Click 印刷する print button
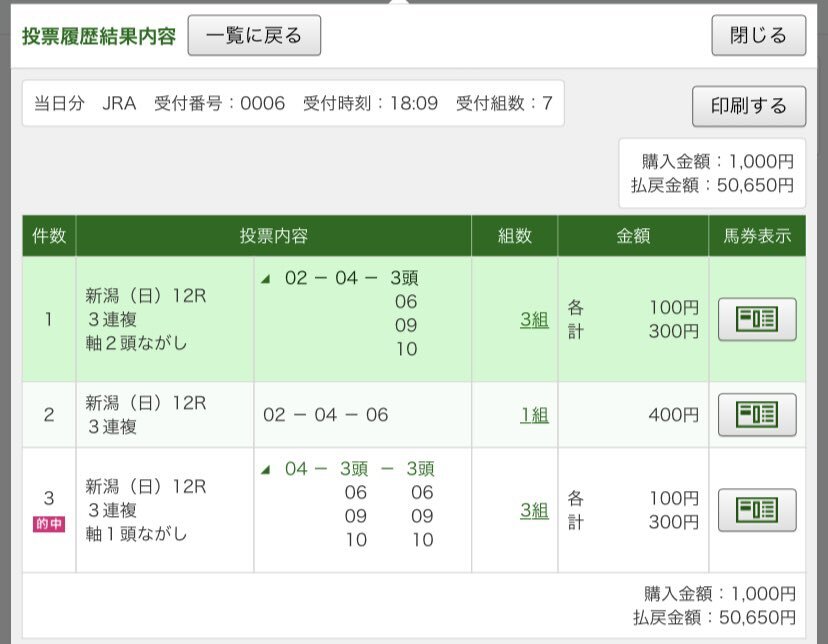The image size is (828, 644). pos(749,106)
